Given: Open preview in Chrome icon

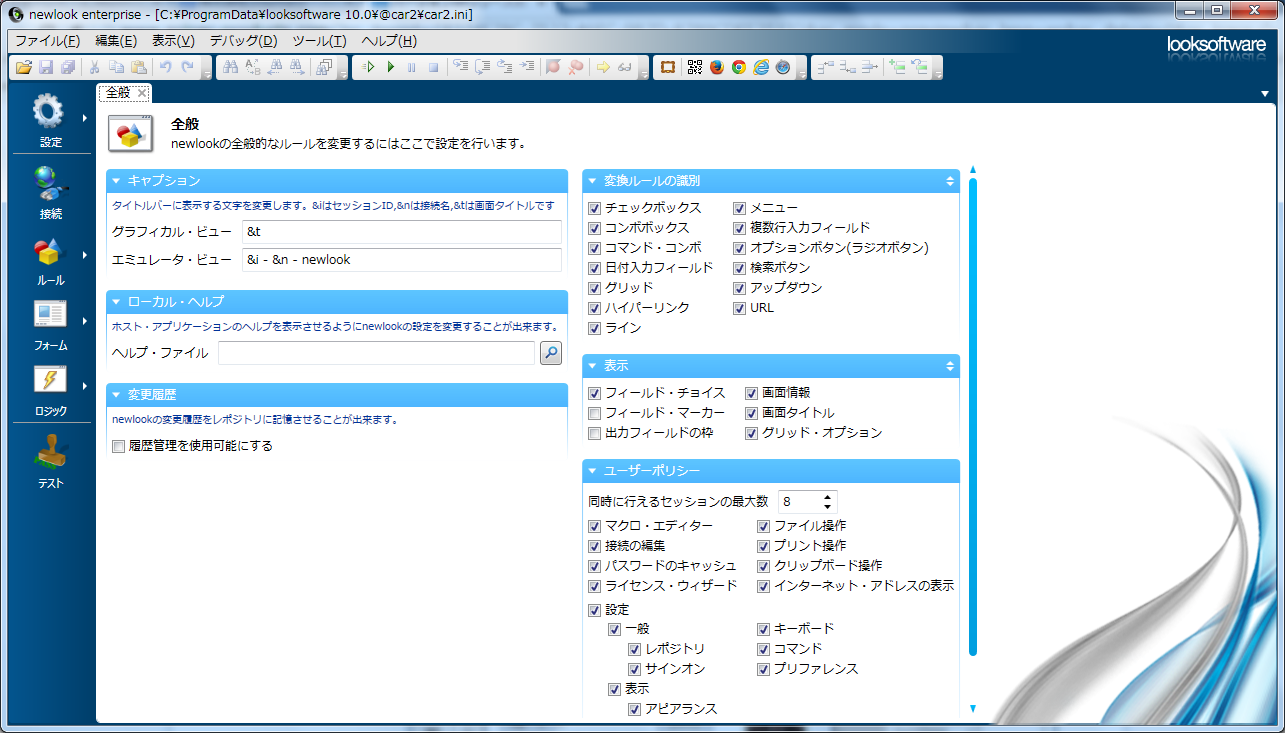Looking at the screenshot, I should click(x=739, y=67).
